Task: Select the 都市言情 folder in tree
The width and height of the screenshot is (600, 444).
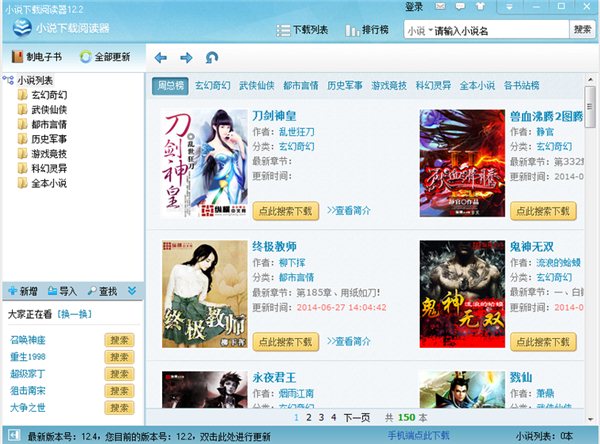Action: 42,124
